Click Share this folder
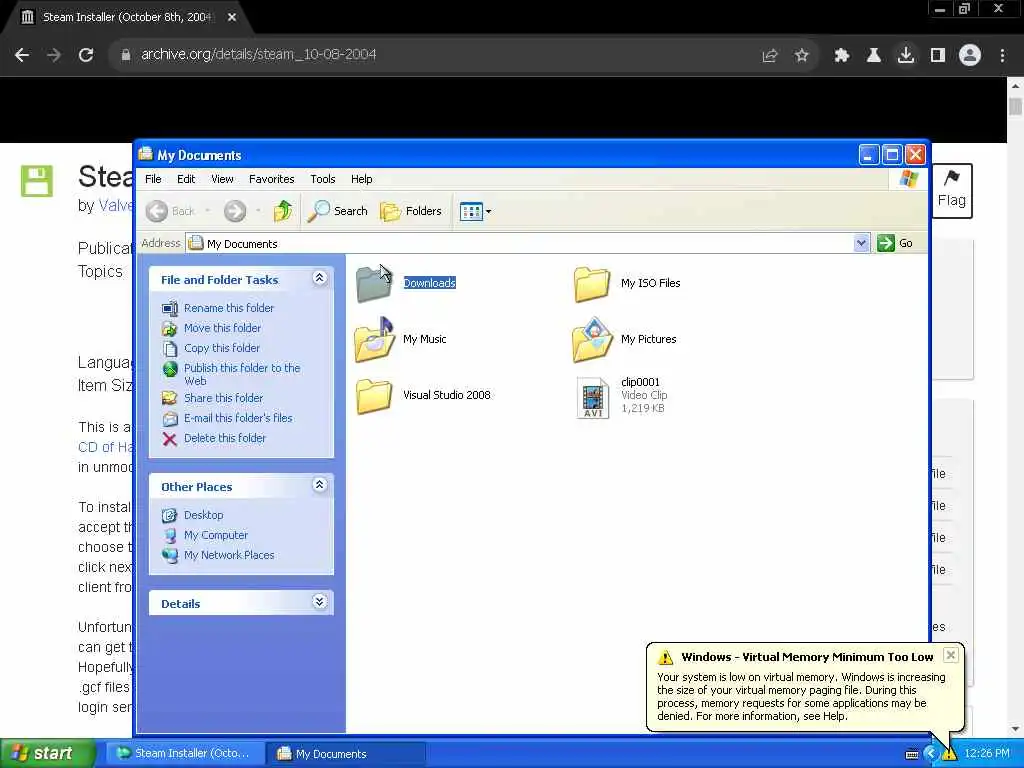The height and width of the screenshot is (768, 1024). [x=223, y=398]
